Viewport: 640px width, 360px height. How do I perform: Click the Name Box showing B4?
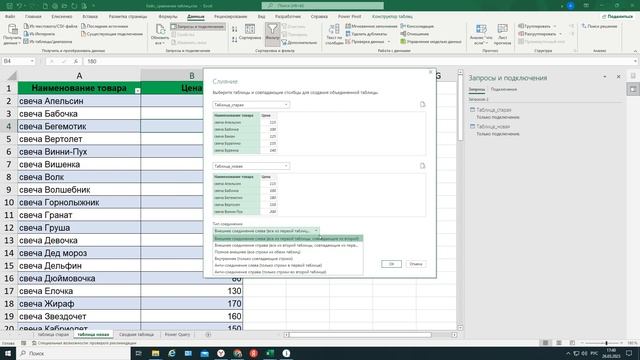(x=18, y=61)
